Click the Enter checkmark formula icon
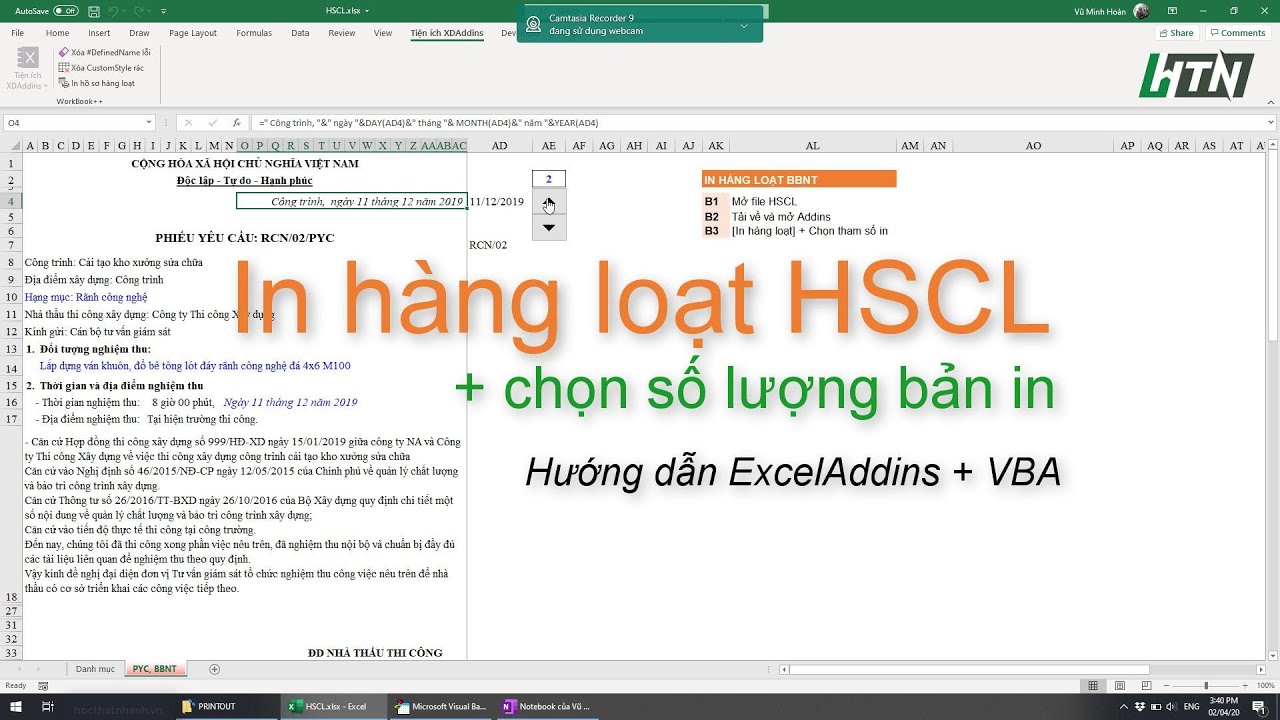 pos(212,123)
